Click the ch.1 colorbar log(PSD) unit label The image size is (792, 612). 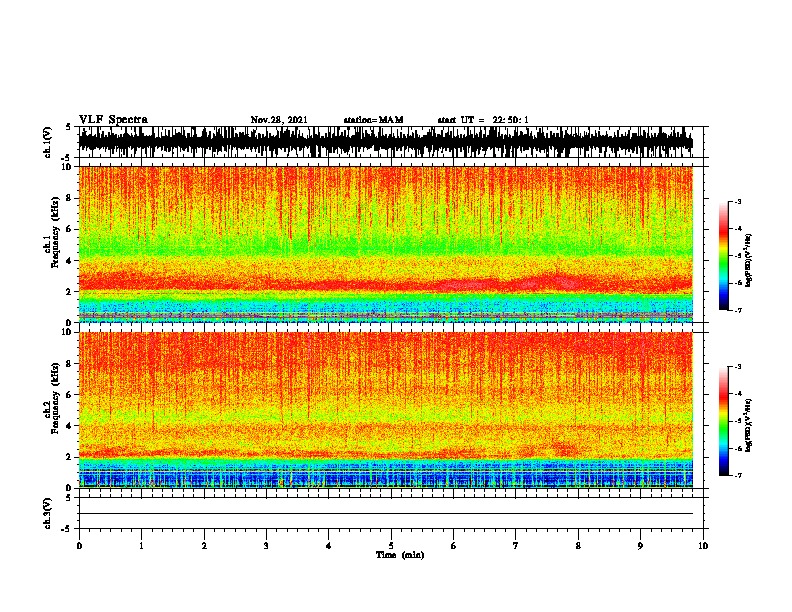click(749, 260)
